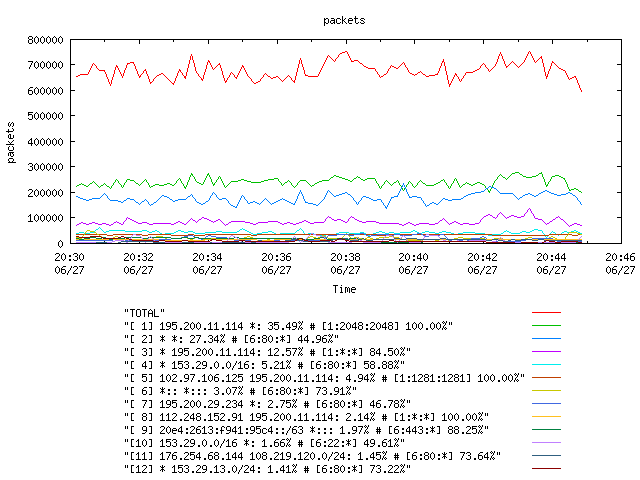Image resolution: width=640 pixels, height=480 pixels.
Task: Select legend entry [10] 1.66%
Action: [264, 443]
